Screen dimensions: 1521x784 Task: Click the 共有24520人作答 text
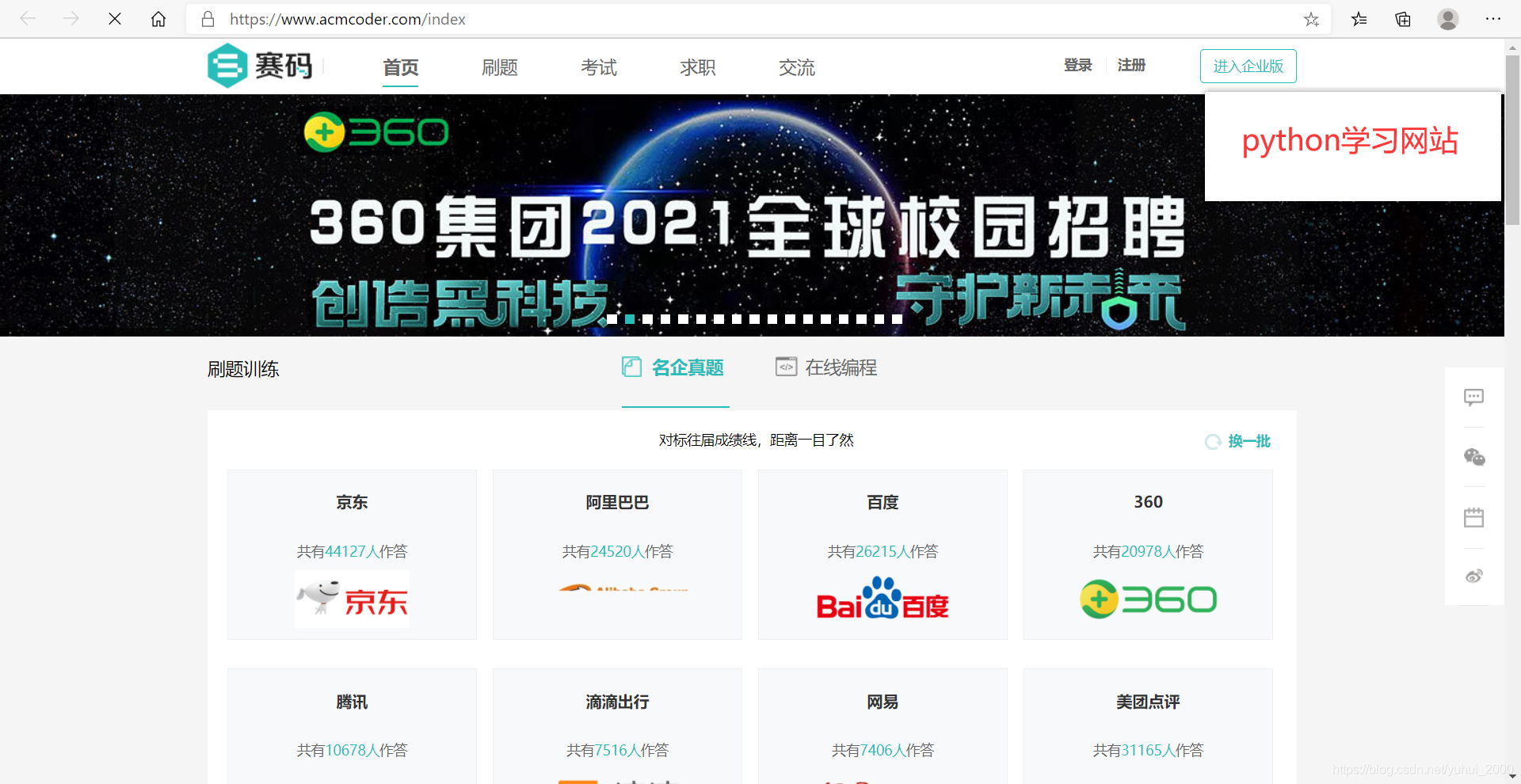(617, 552)
